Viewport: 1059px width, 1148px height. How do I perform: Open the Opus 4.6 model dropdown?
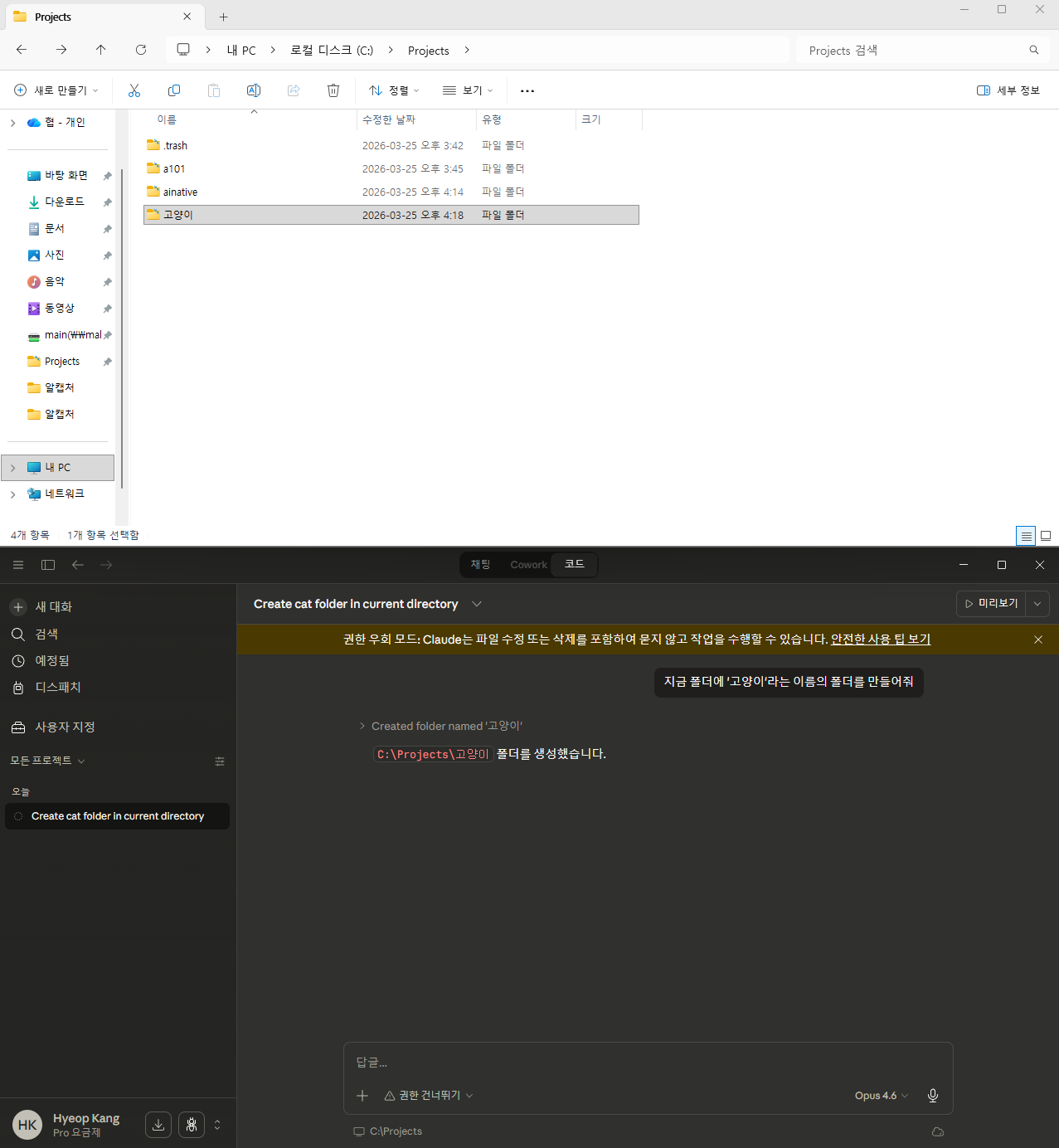click(881, 1096)
